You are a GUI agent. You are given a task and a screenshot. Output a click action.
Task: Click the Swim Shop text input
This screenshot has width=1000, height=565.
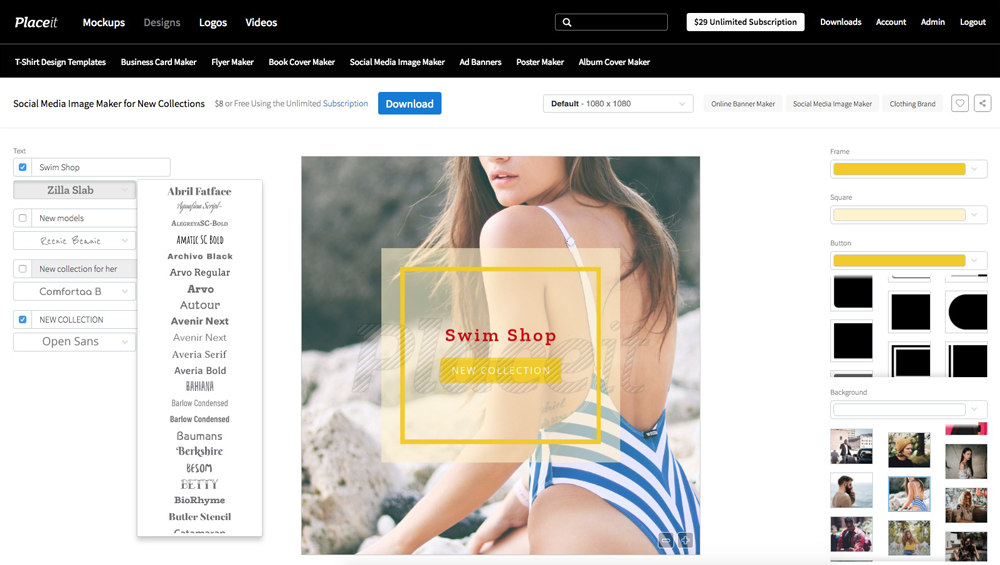(x=101, y=167)
